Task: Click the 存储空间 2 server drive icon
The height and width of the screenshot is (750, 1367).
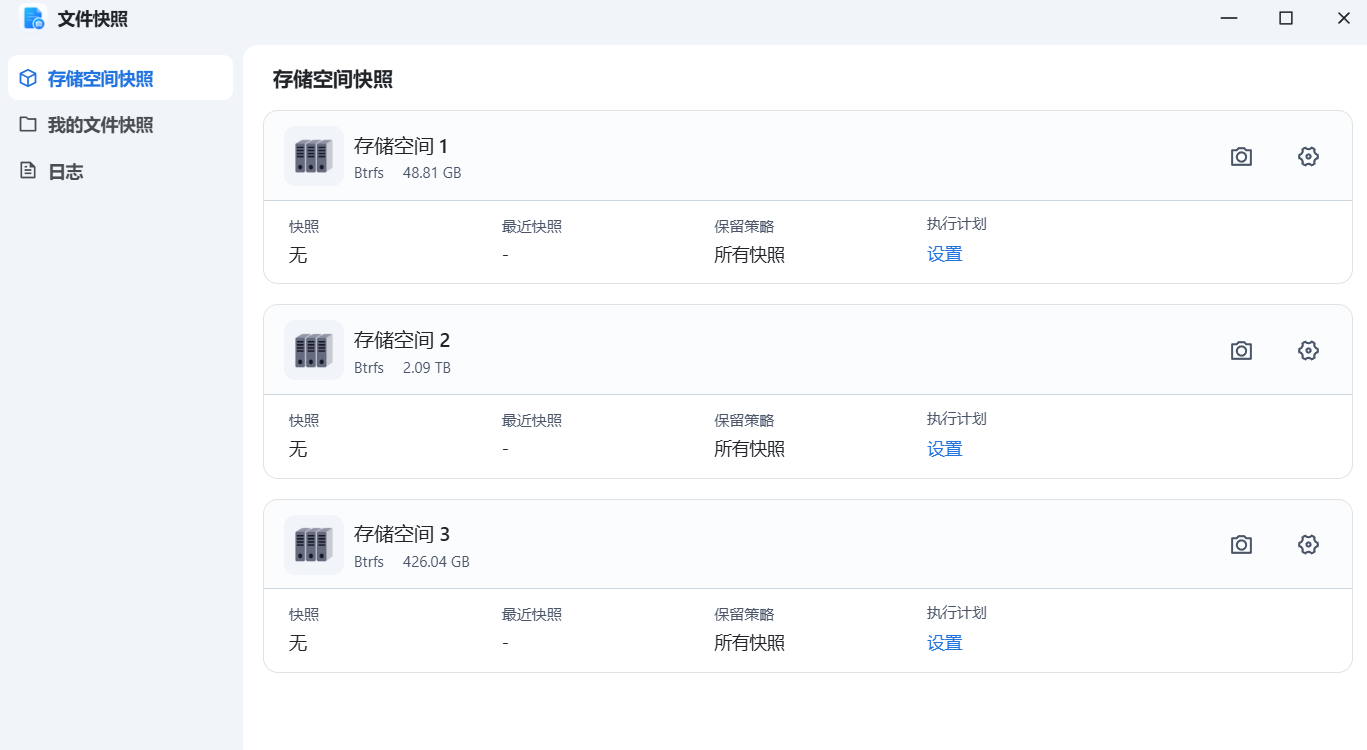Action: [313, 350]
